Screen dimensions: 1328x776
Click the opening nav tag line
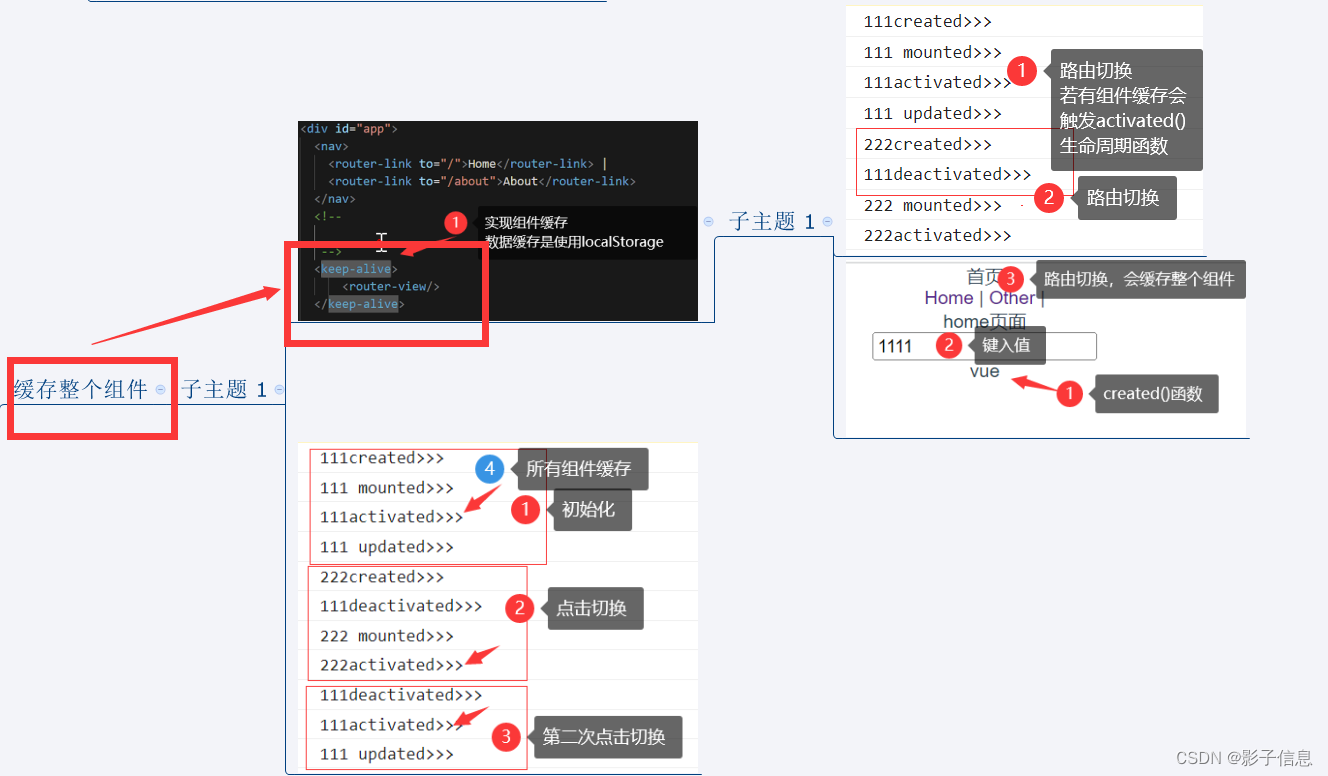(331, 146)
